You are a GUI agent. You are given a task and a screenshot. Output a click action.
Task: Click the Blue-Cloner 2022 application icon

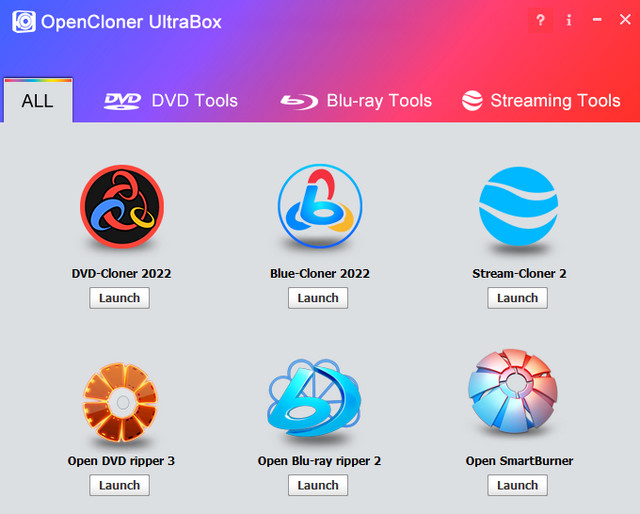(319, 207)
